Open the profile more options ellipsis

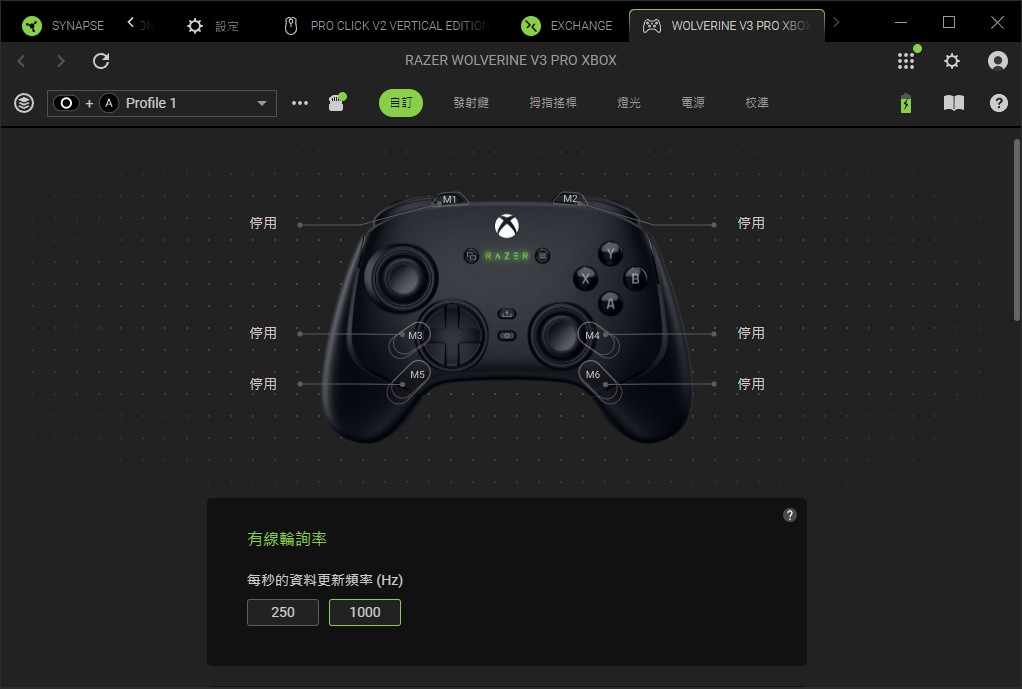click(x=300, y=103)
